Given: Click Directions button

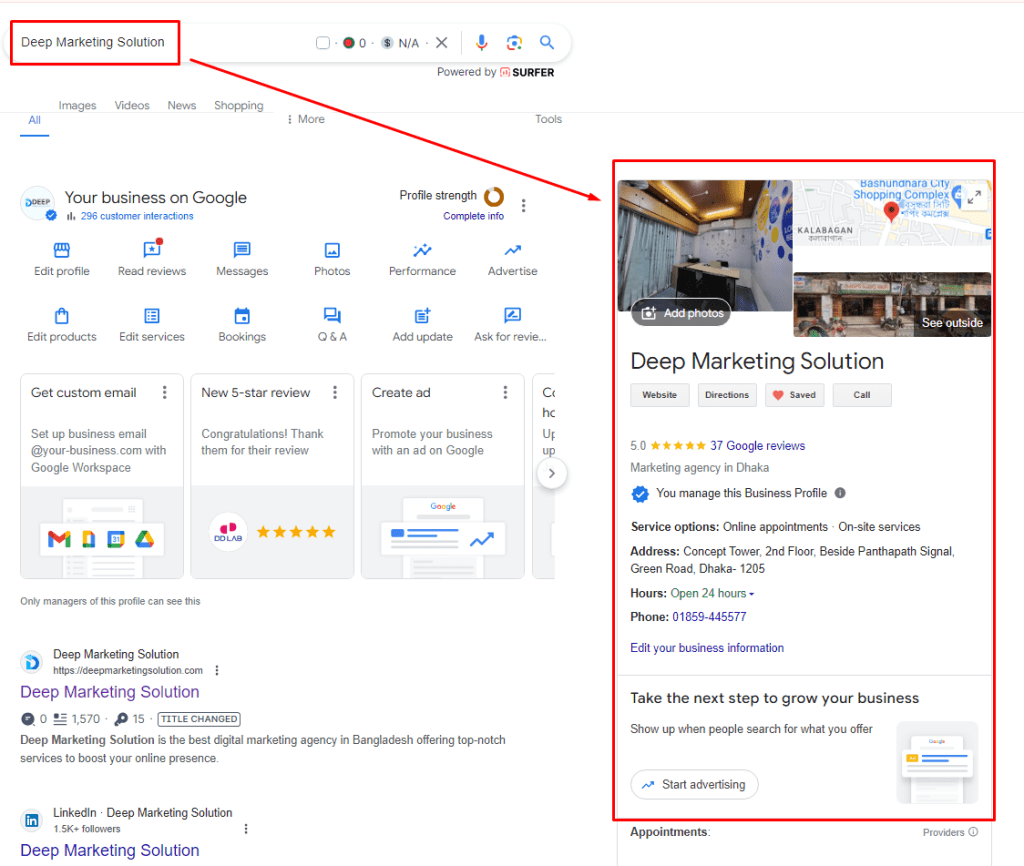Looking at the screenshot, I should pyautogui.click(x=727, y=395).
